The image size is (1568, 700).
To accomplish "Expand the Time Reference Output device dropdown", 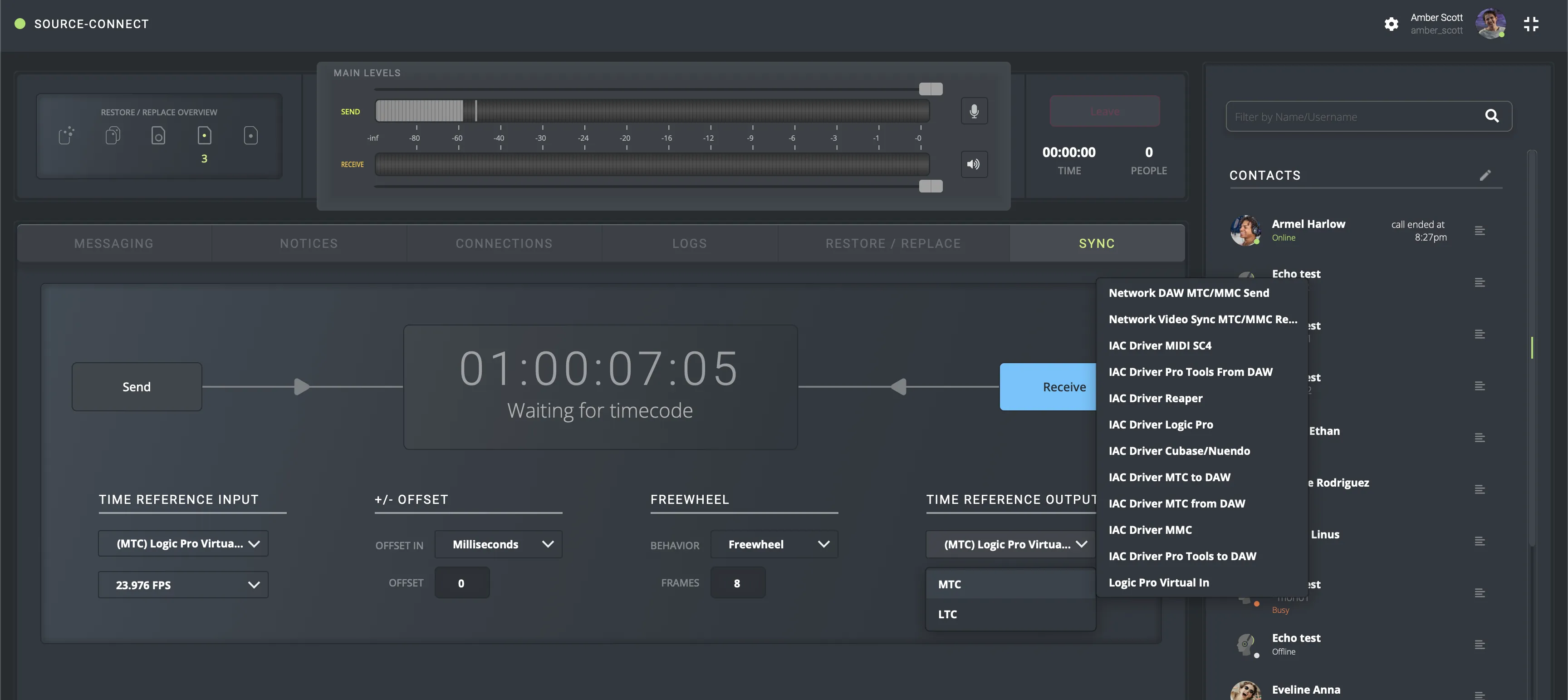I will click(1011, 544).
